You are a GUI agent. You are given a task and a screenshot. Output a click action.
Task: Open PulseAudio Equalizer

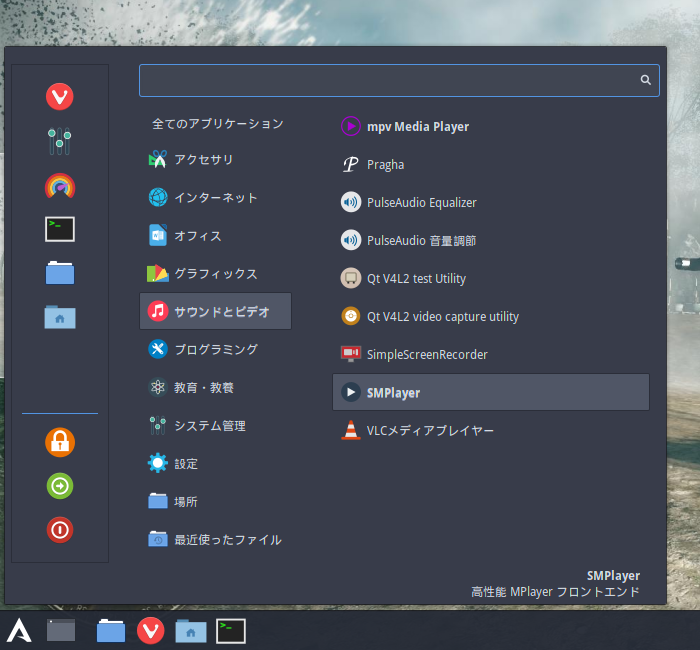pyautogui.click(x=491, y=202)
